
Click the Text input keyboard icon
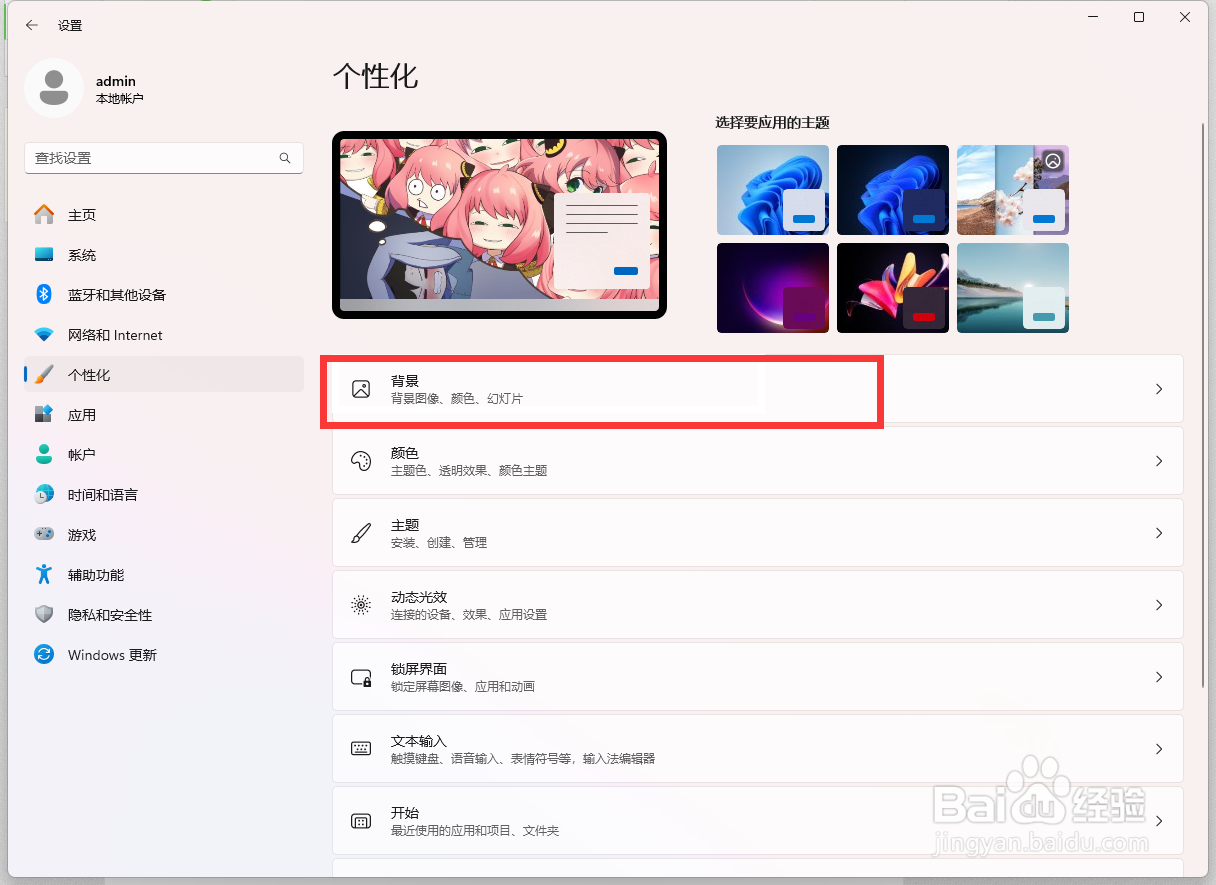coord(361,749)
